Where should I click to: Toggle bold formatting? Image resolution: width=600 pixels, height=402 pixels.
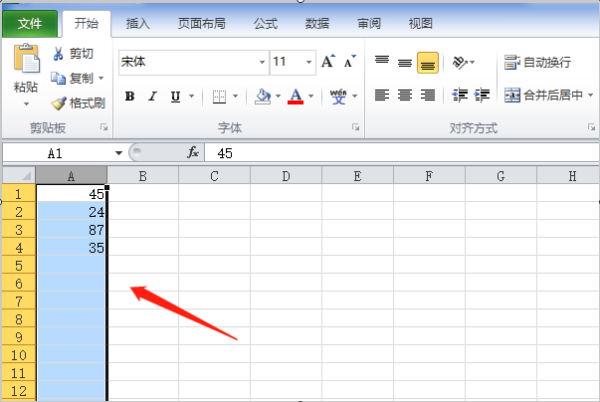[x=130, y=96]
